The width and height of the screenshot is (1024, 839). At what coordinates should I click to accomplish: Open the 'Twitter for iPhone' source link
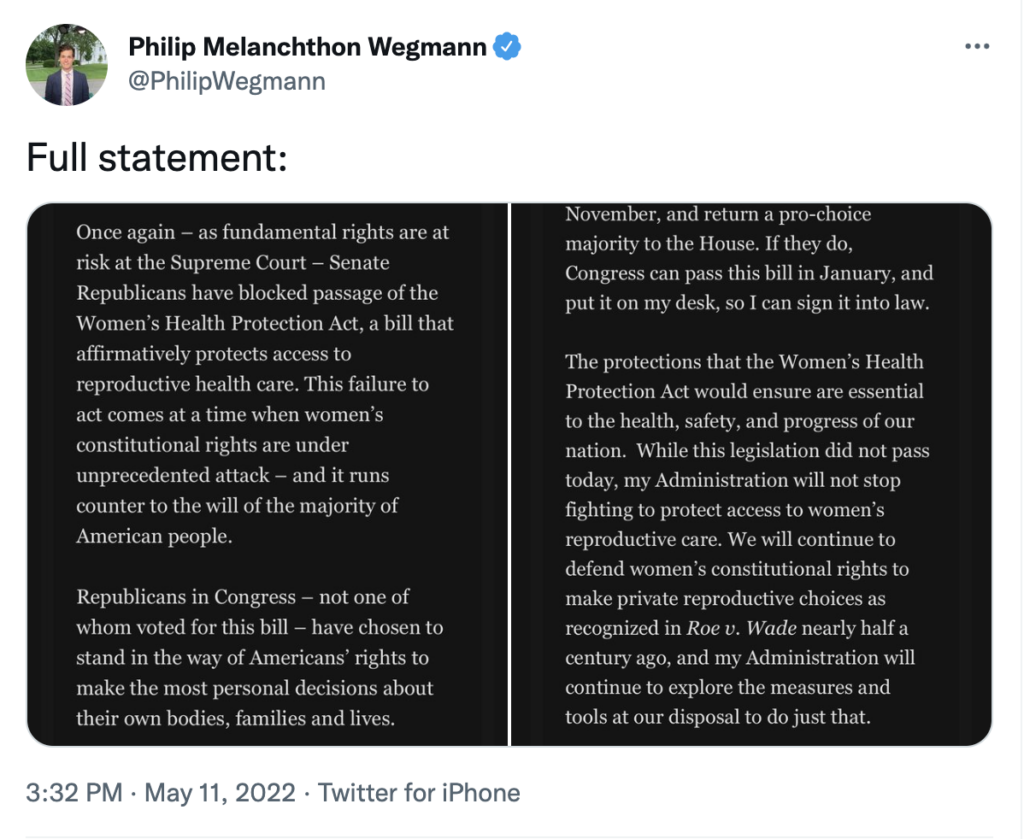(x=419, y=793)
